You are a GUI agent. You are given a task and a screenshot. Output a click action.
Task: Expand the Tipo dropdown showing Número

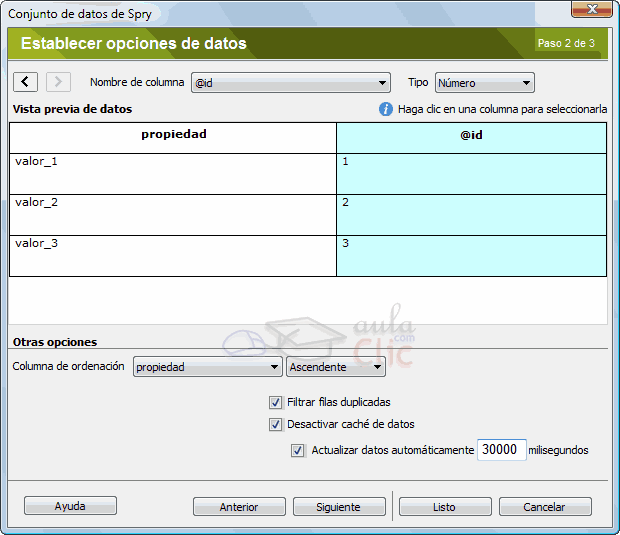click(x=485, y=83)
